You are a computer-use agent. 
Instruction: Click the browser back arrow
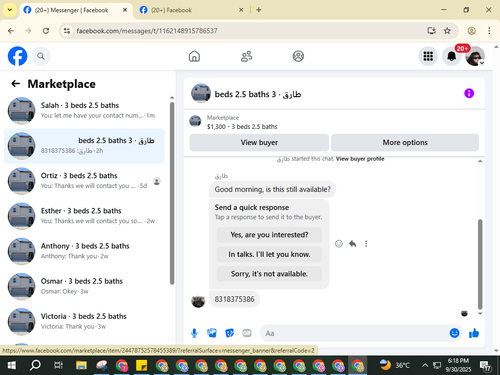pos(11,31)
